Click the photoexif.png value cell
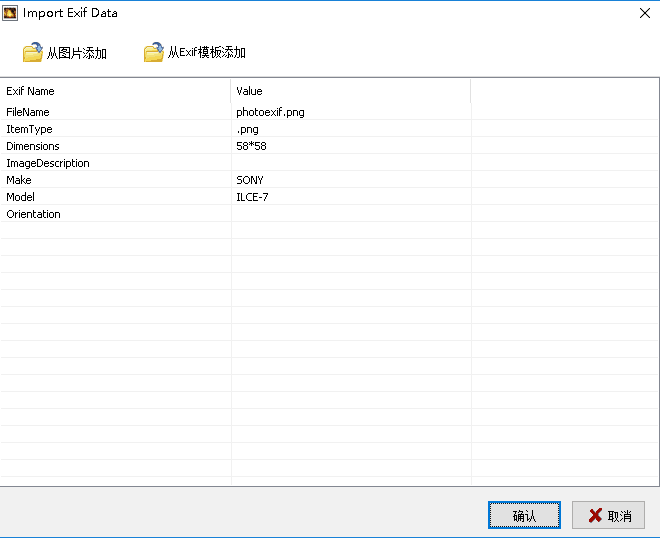Screen dimensions: 660x538 click(x=270, y=112)
